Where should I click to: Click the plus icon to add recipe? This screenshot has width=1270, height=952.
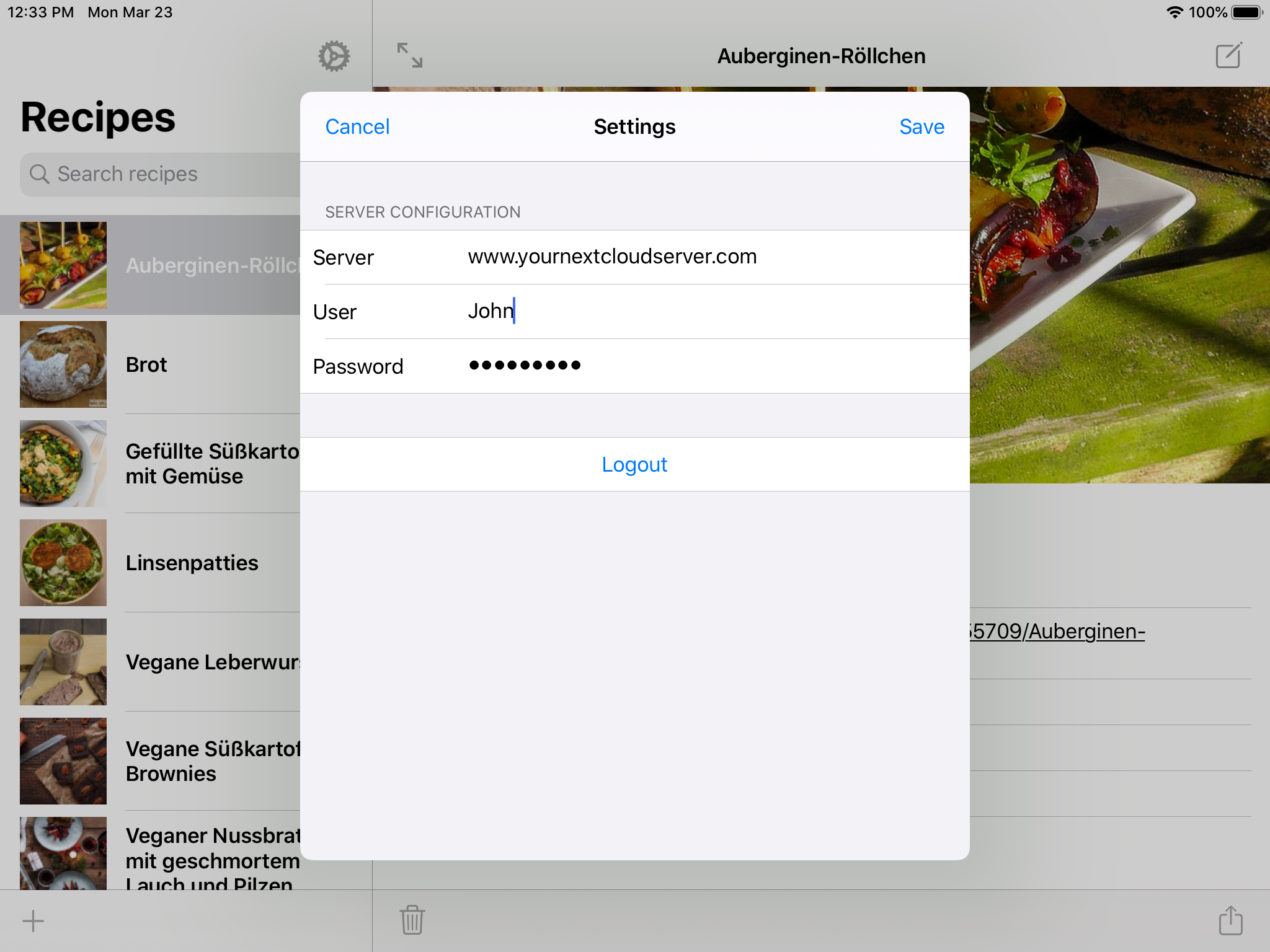[33, 921]
